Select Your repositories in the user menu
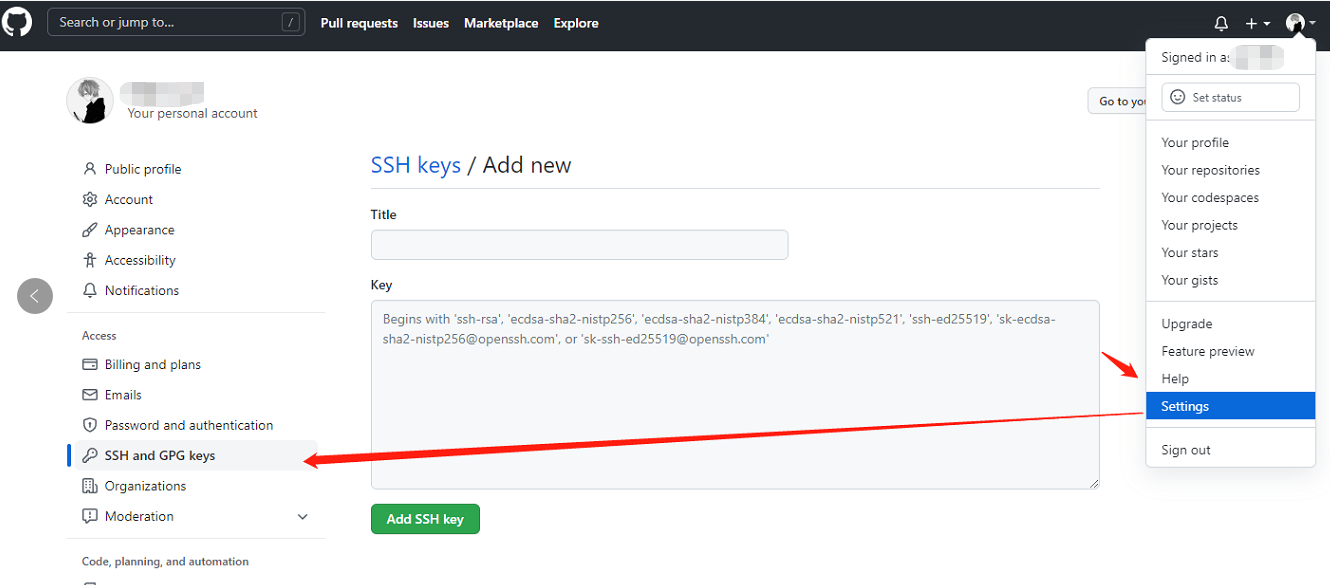The image size is (1330, 585). 1230,170
